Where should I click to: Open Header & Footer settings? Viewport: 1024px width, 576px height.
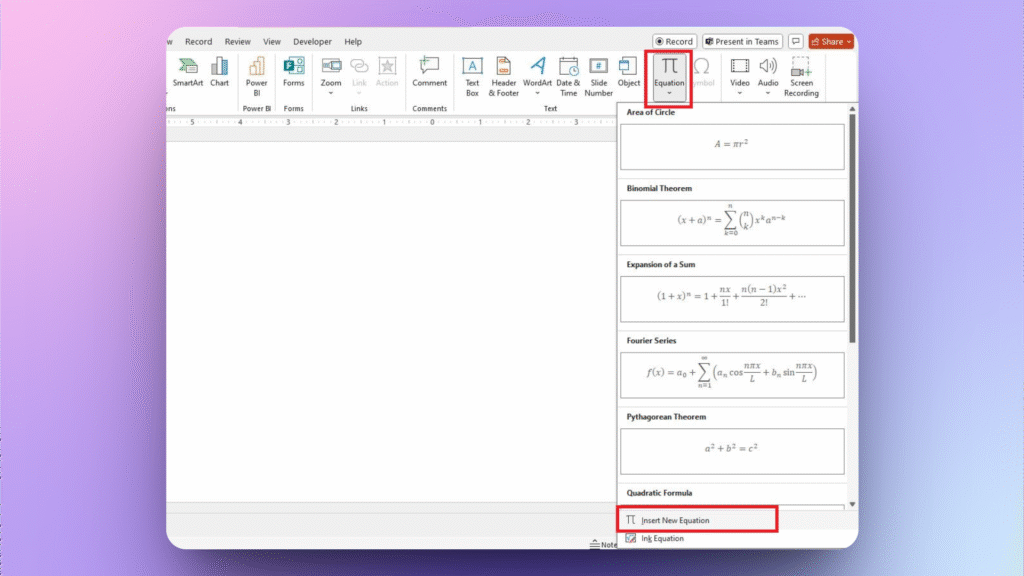coord(504,75)
